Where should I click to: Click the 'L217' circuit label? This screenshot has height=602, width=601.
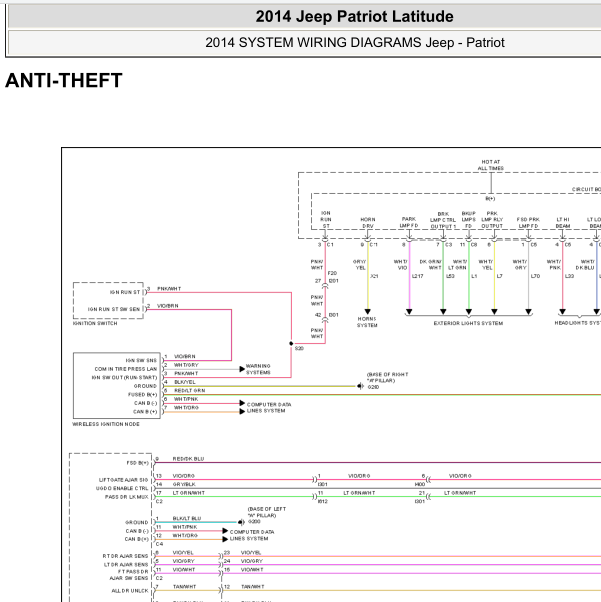coord(417,276)
